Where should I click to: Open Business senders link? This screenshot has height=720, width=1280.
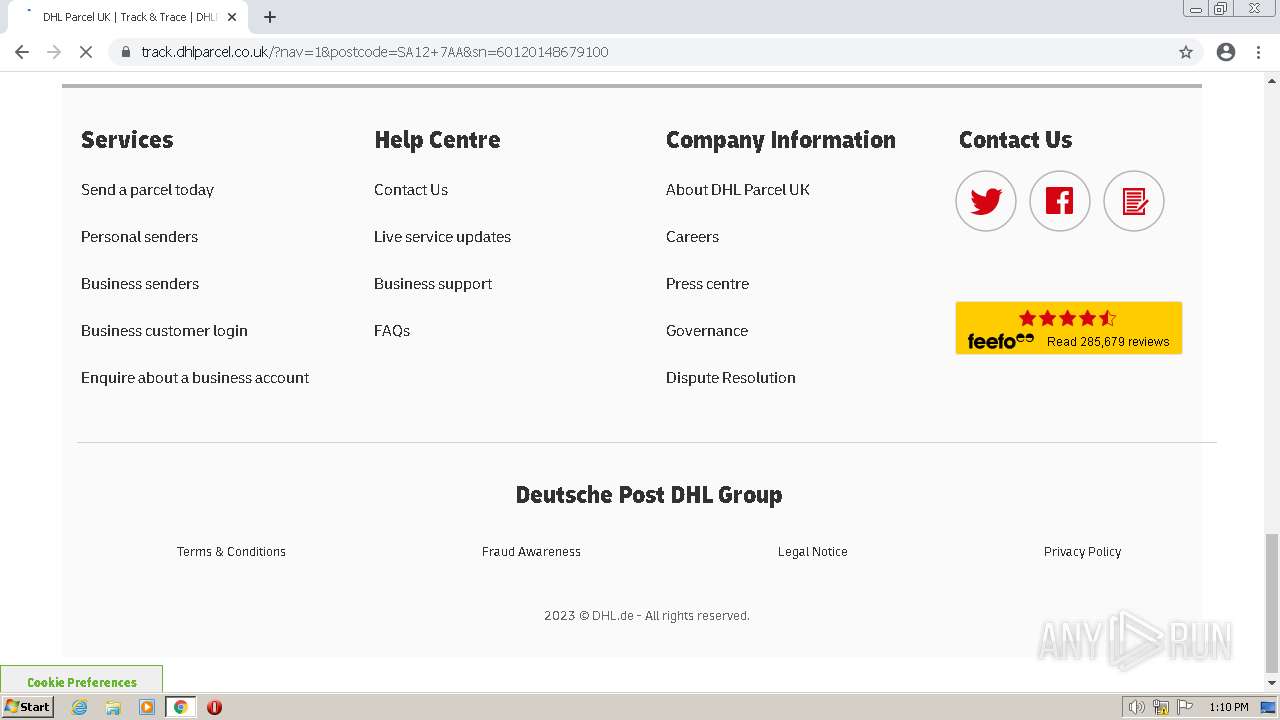[140, 284]
